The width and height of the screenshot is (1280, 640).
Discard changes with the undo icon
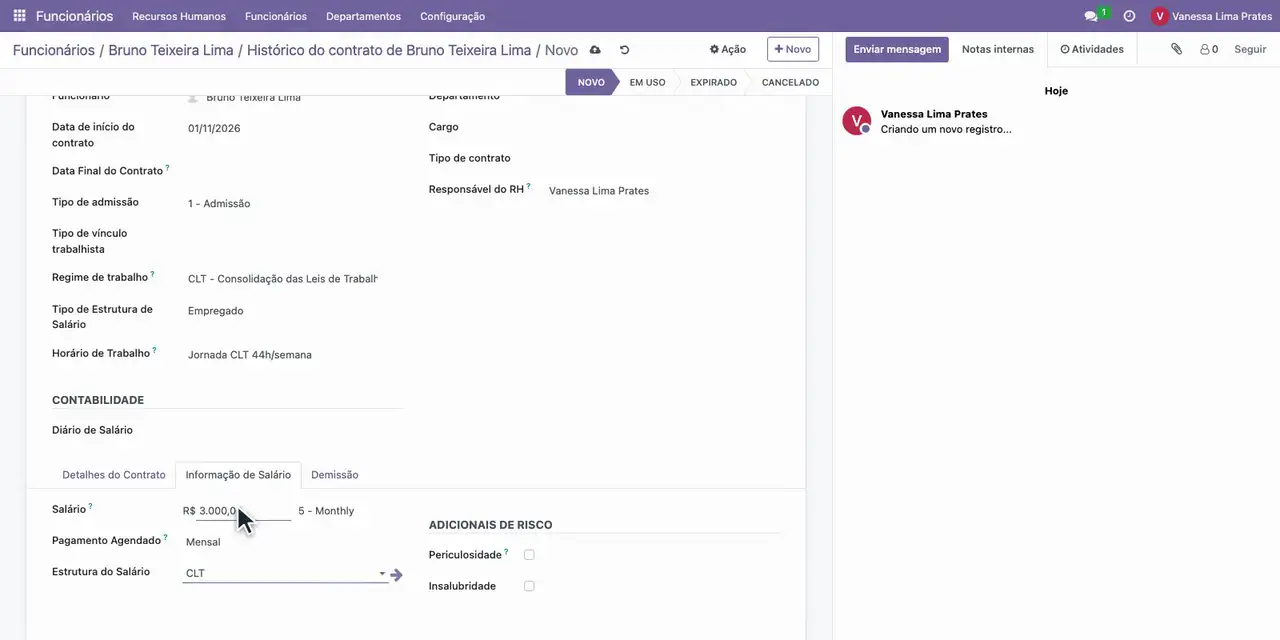point(624,49)
